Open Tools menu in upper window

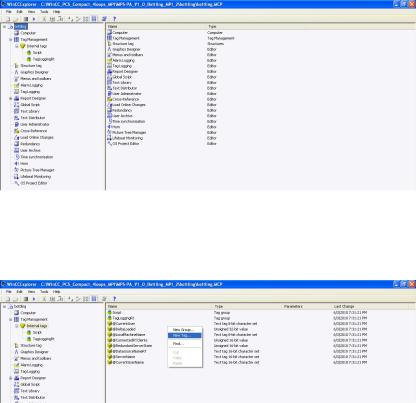[44, 12]
